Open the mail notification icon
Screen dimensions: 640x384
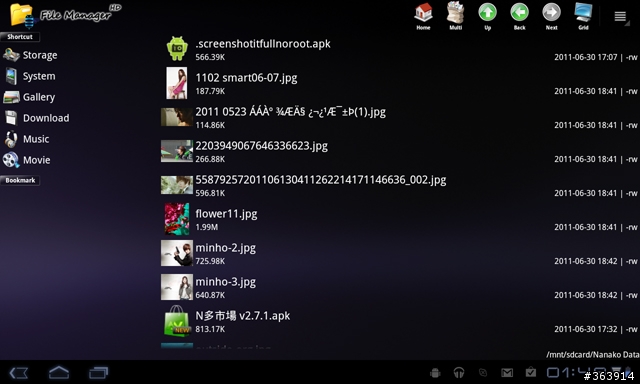click(507, 373)
